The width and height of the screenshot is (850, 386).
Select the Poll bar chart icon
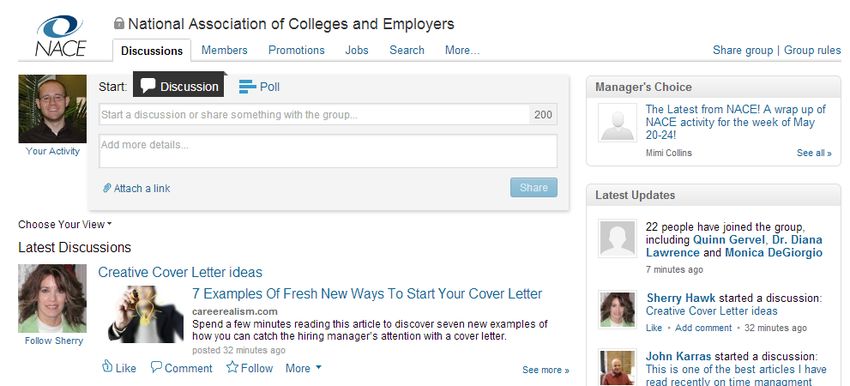click(247, 87)
